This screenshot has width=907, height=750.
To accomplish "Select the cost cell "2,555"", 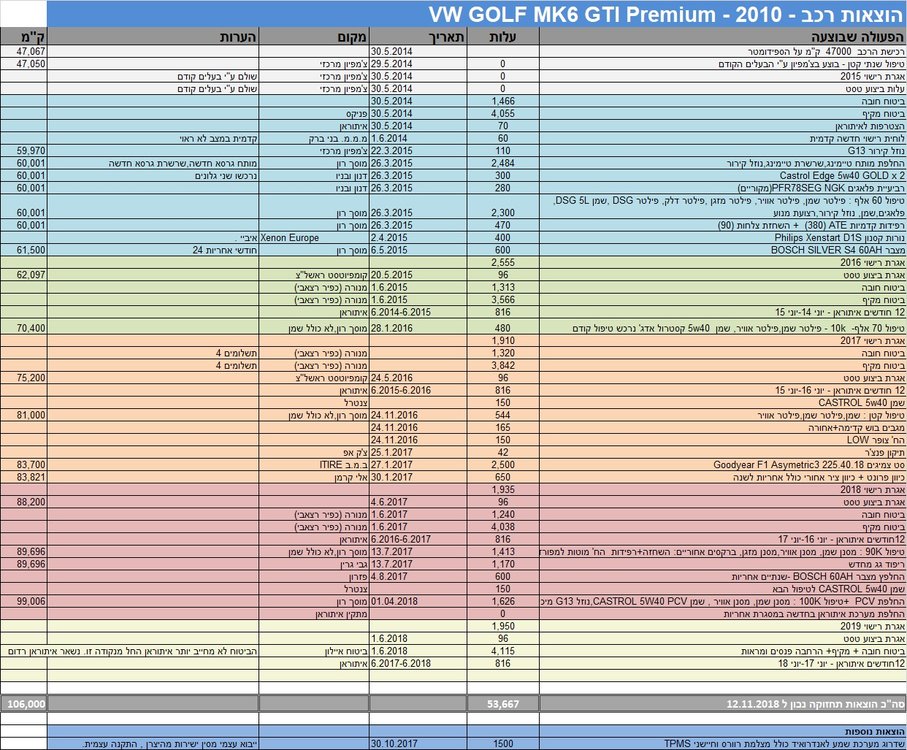I will tap(503, 263).
